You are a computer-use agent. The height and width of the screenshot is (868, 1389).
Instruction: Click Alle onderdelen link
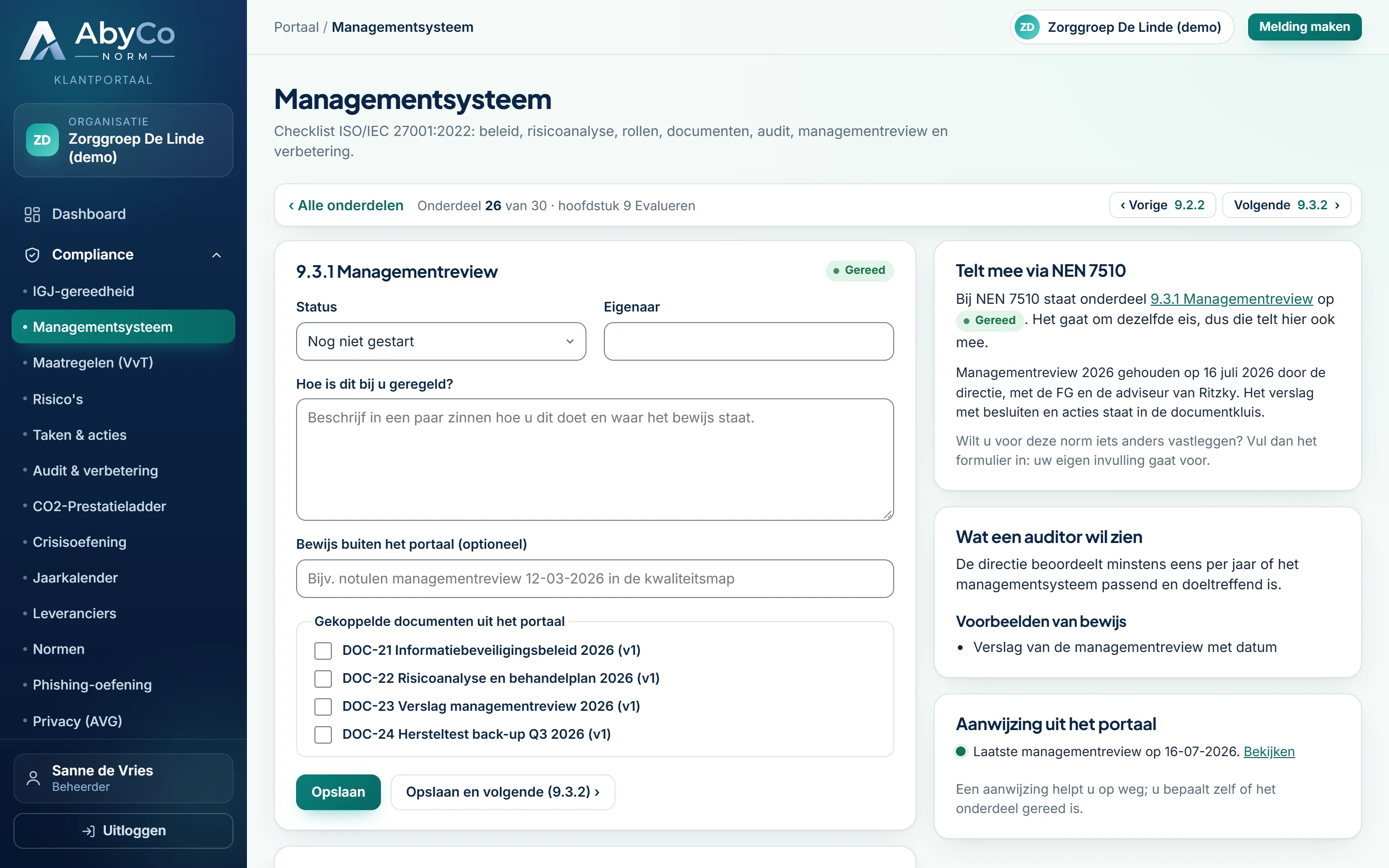[x=346, y=205]
